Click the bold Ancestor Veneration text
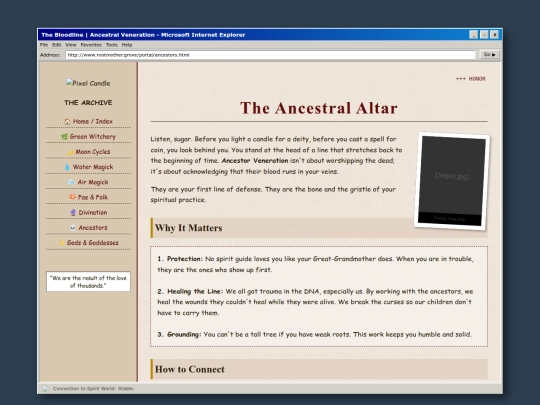Screen dimensions: 540x405 click(255, 160)
